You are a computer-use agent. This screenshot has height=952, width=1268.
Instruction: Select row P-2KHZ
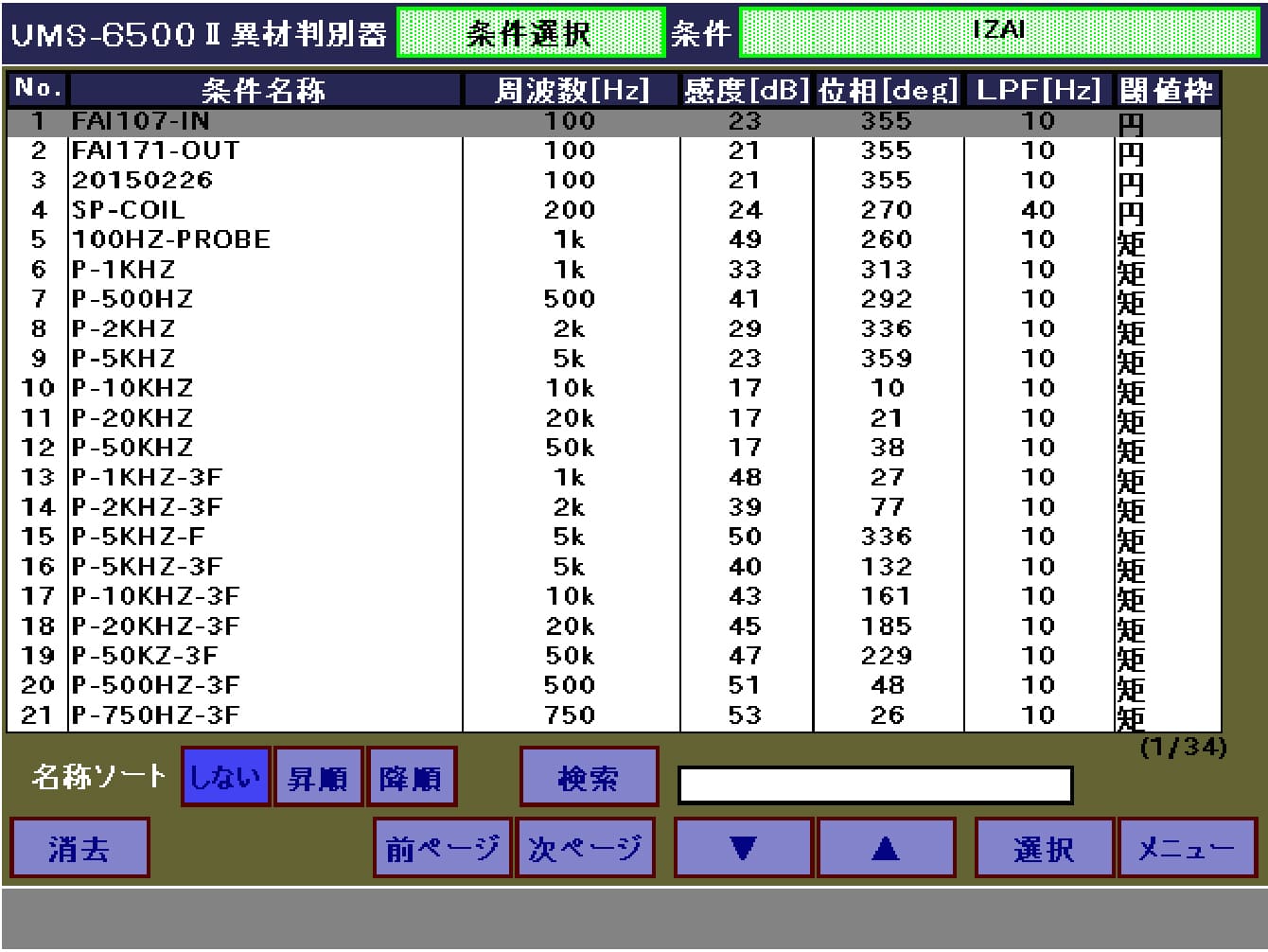[613, 328]
